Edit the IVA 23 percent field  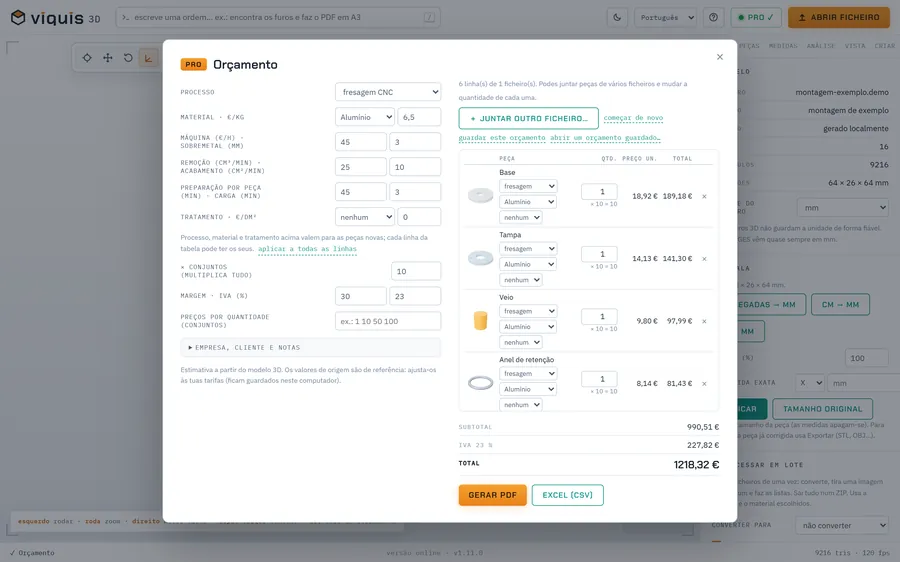(415, 296)
